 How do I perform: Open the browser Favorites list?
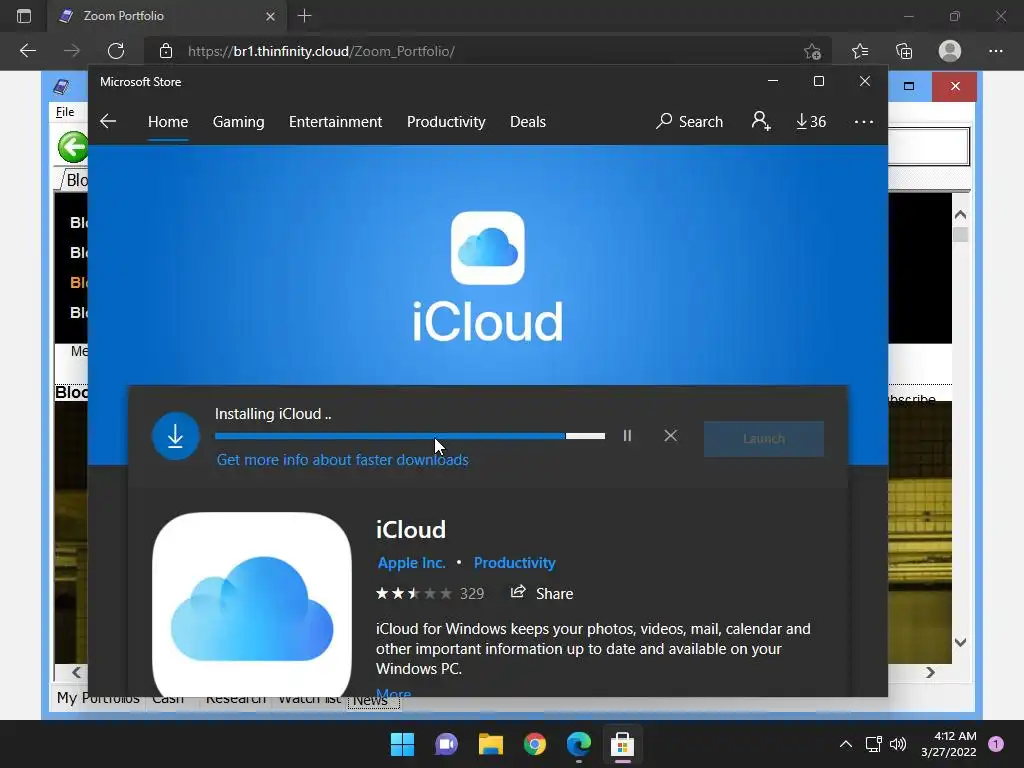point(860,51)
